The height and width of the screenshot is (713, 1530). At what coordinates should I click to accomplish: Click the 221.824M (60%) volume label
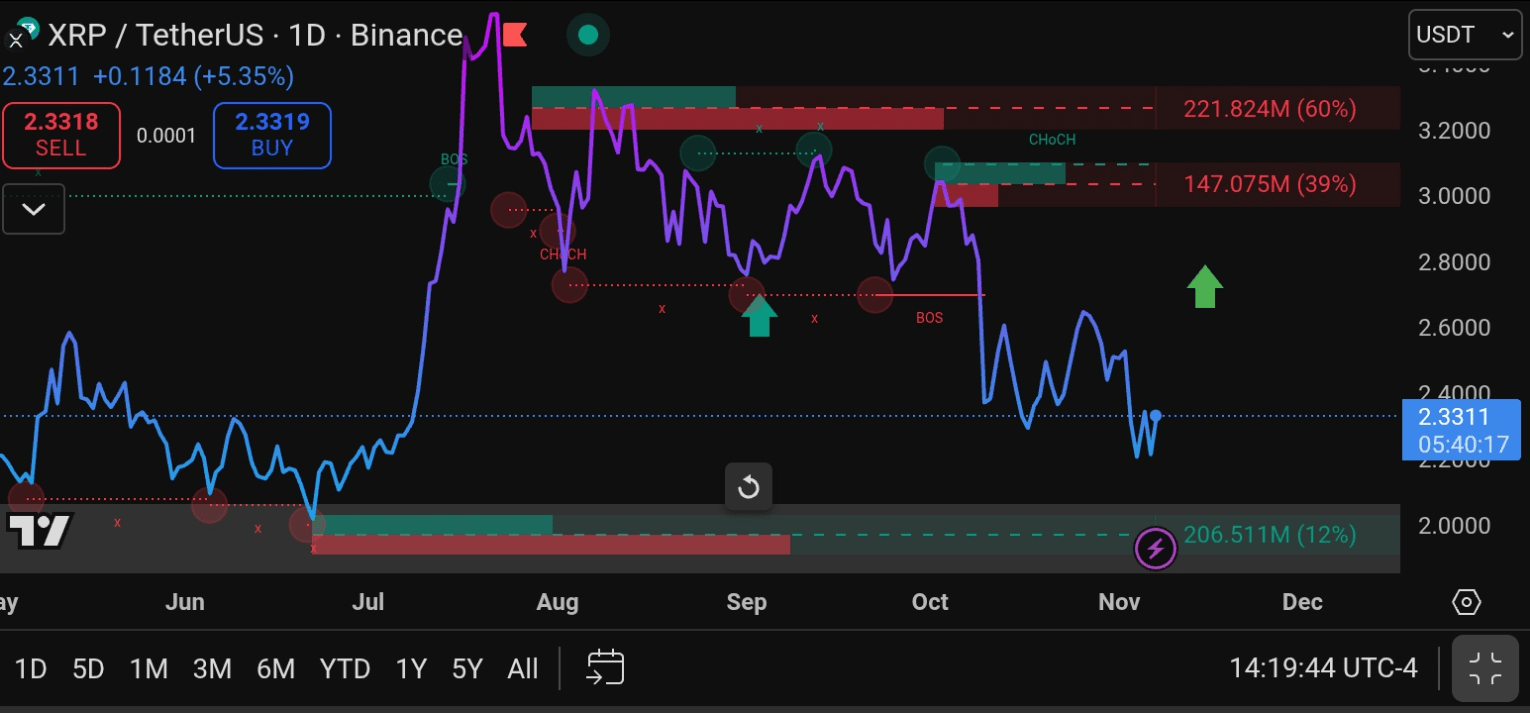(x=1270, y=109)
